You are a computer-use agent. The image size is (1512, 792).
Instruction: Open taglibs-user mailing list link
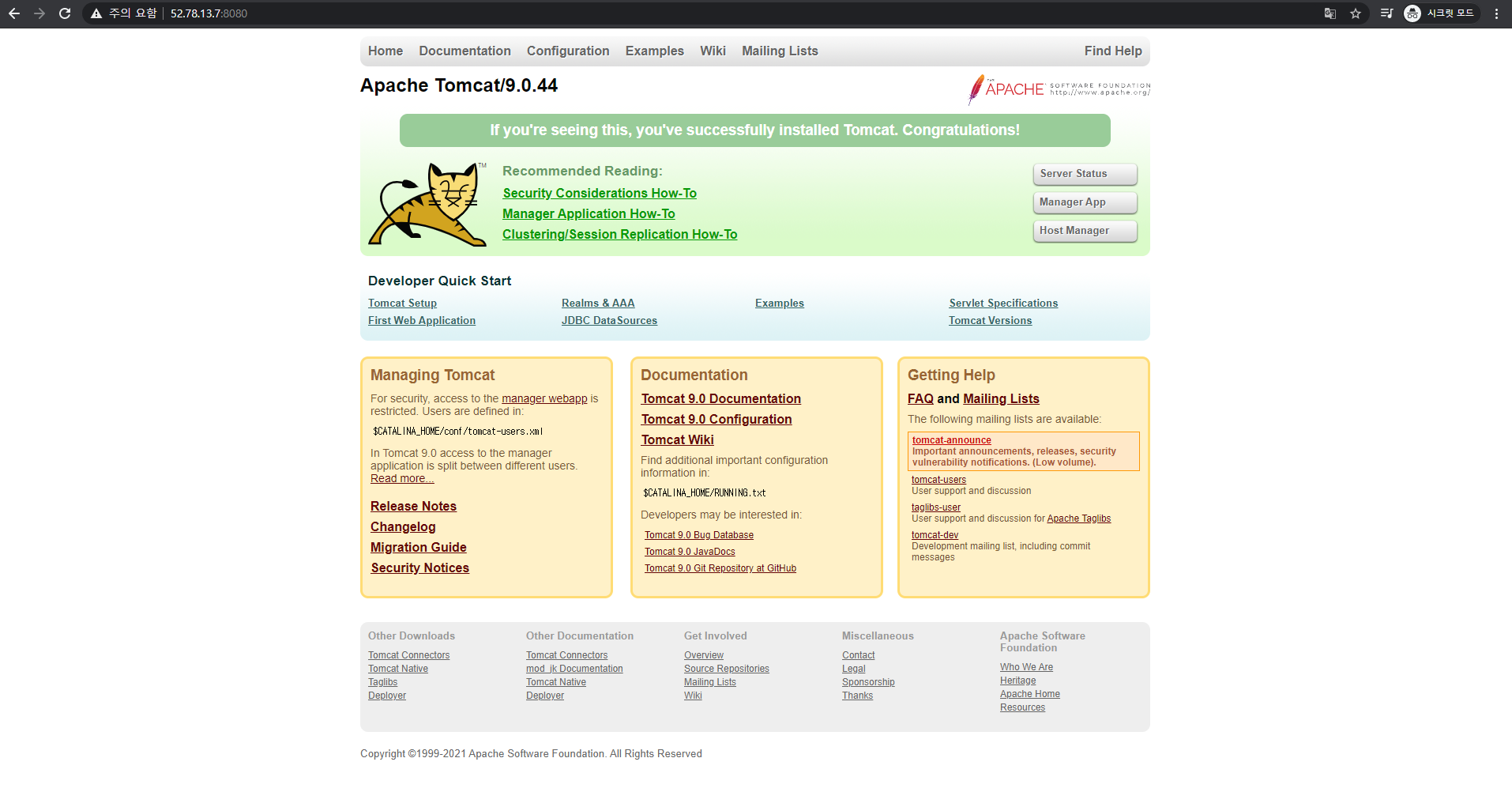tap(936, 507)
